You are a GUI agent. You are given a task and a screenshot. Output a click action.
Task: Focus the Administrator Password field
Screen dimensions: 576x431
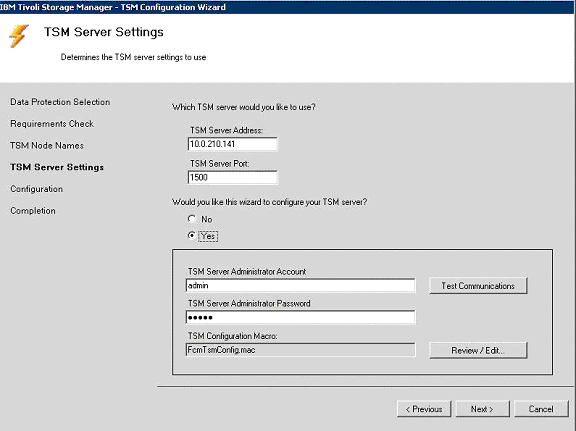[x=300, y=317]
